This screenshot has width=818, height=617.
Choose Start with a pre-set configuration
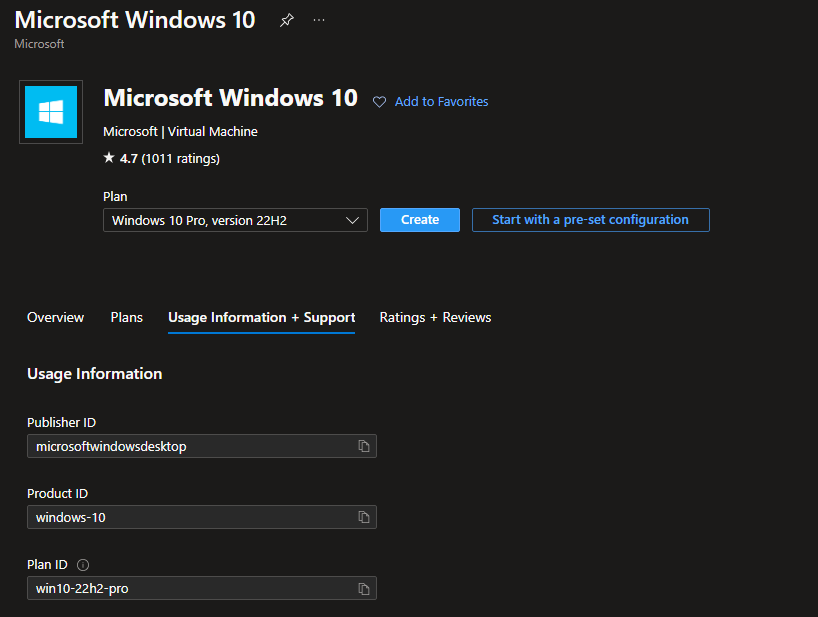pos(590,220)
